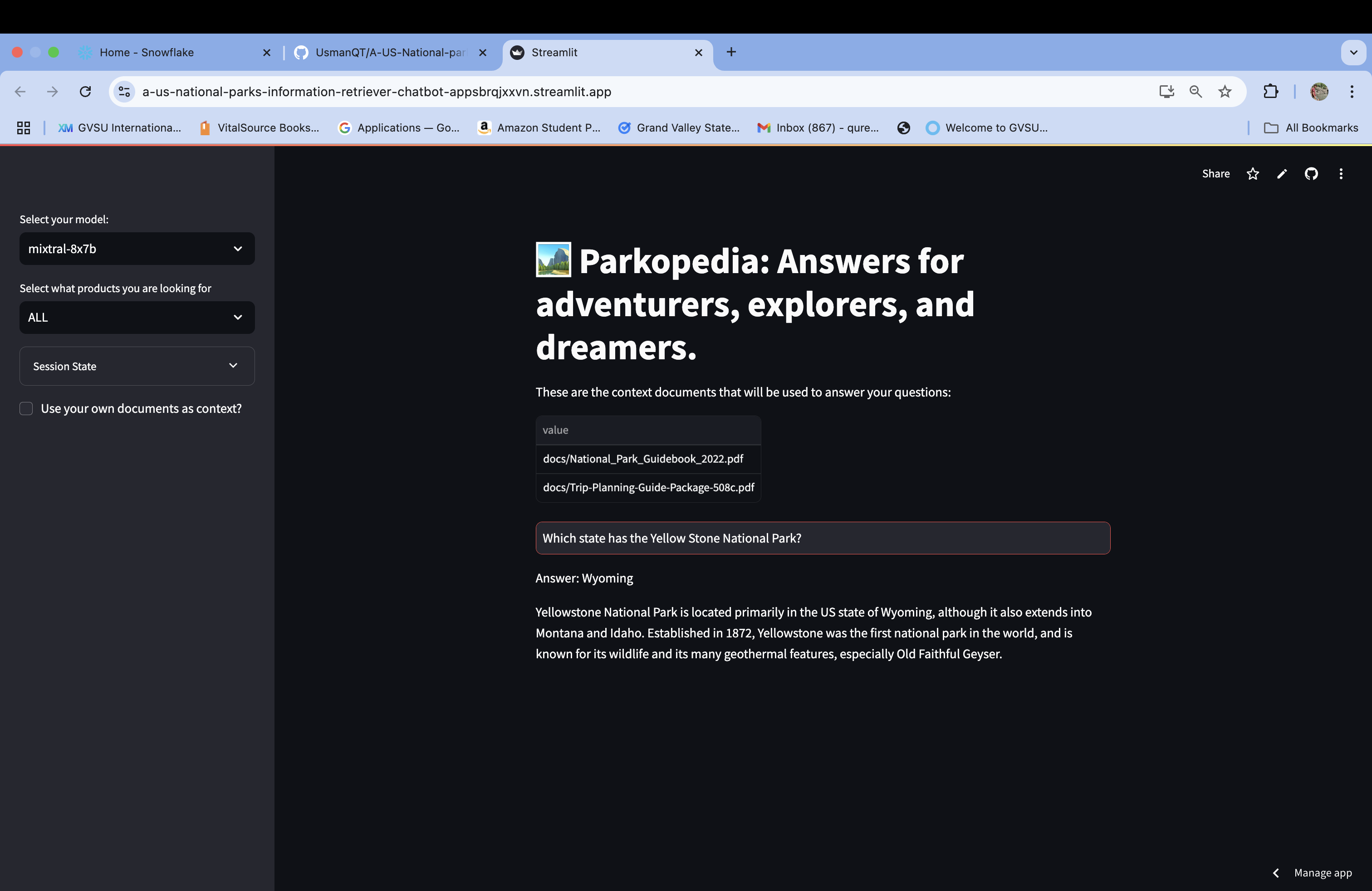Open Streamlit three-dot app menu

point(1341,173)
